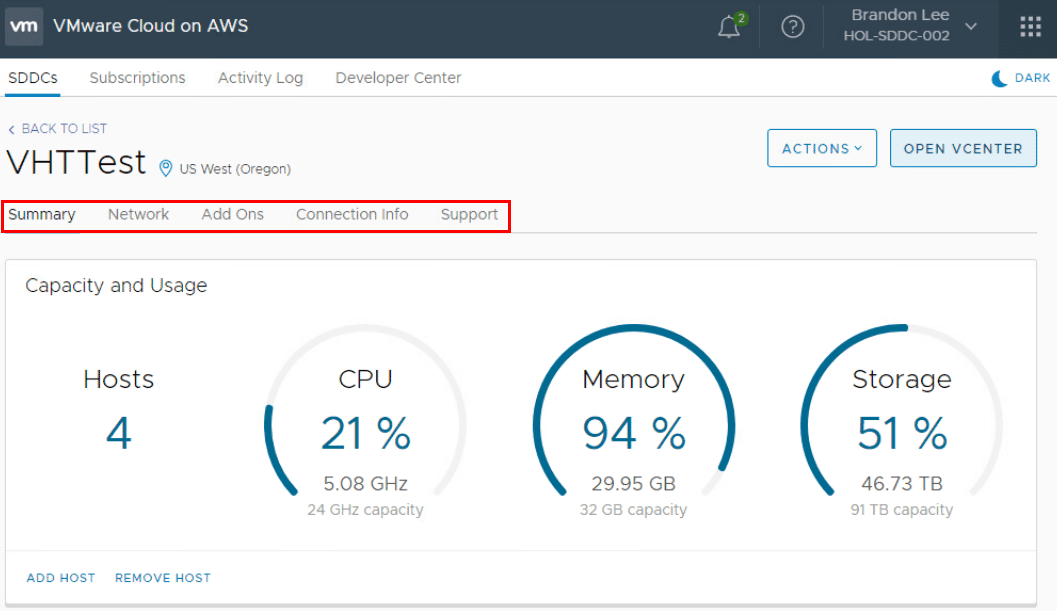This screenshot has width=1057, height=611.
Task: Open the ACTIONS dropdown menu
Action: [822, 148]
